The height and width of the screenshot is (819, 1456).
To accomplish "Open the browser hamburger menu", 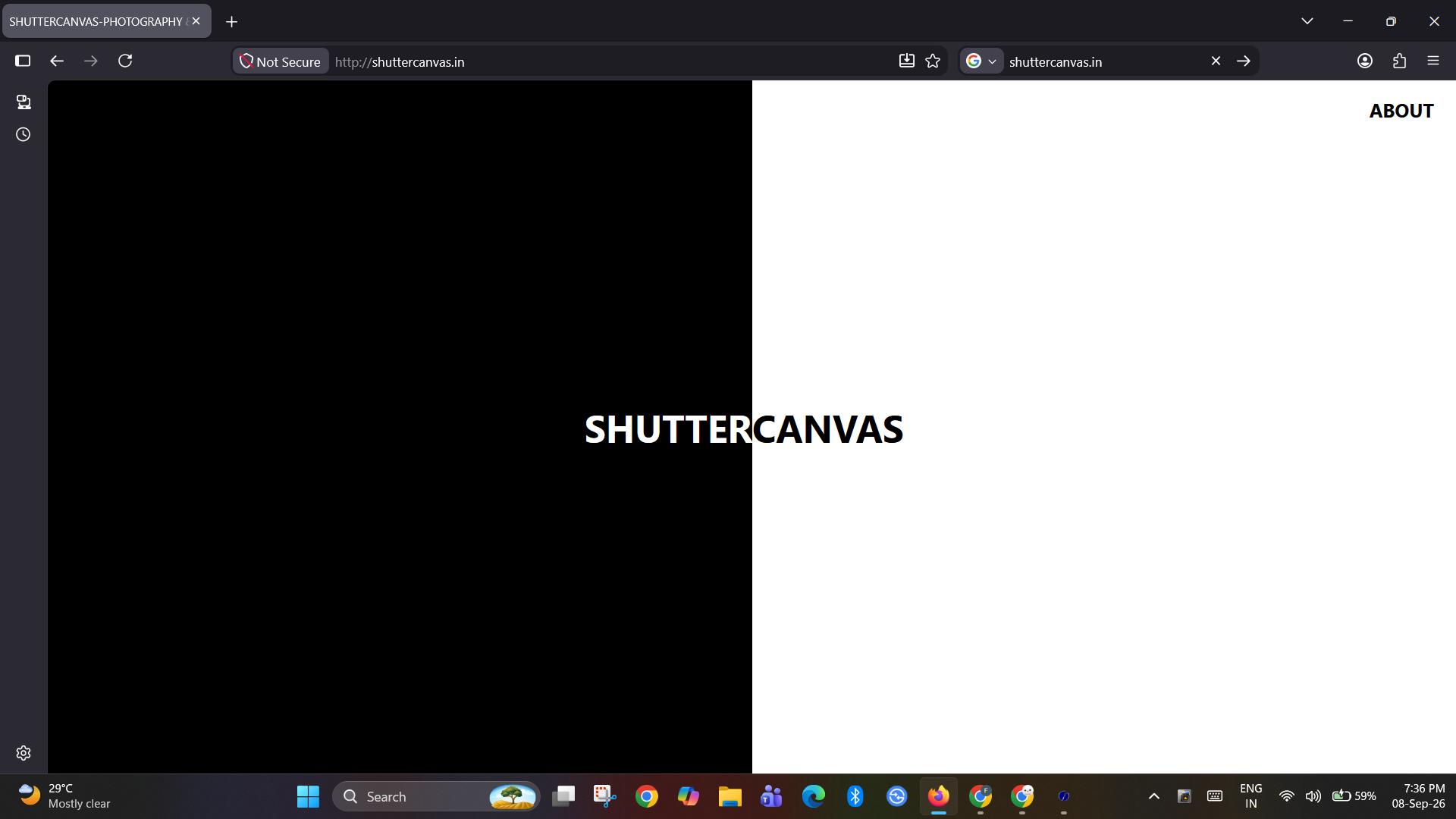I will click(1433, 61).
